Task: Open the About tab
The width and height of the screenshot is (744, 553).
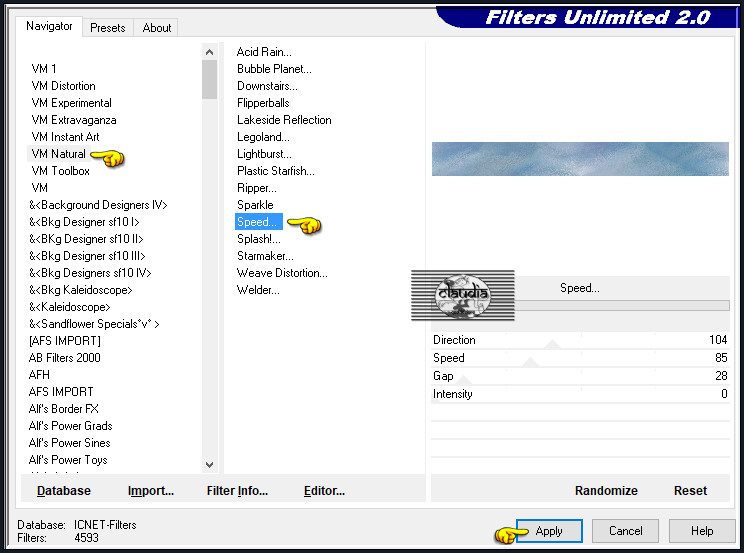Action: (x=157, y=28)
